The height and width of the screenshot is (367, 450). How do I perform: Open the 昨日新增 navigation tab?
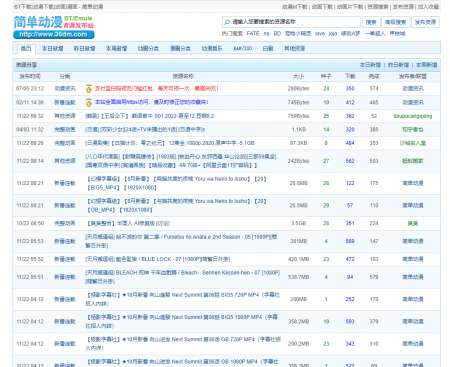point(84,48)
